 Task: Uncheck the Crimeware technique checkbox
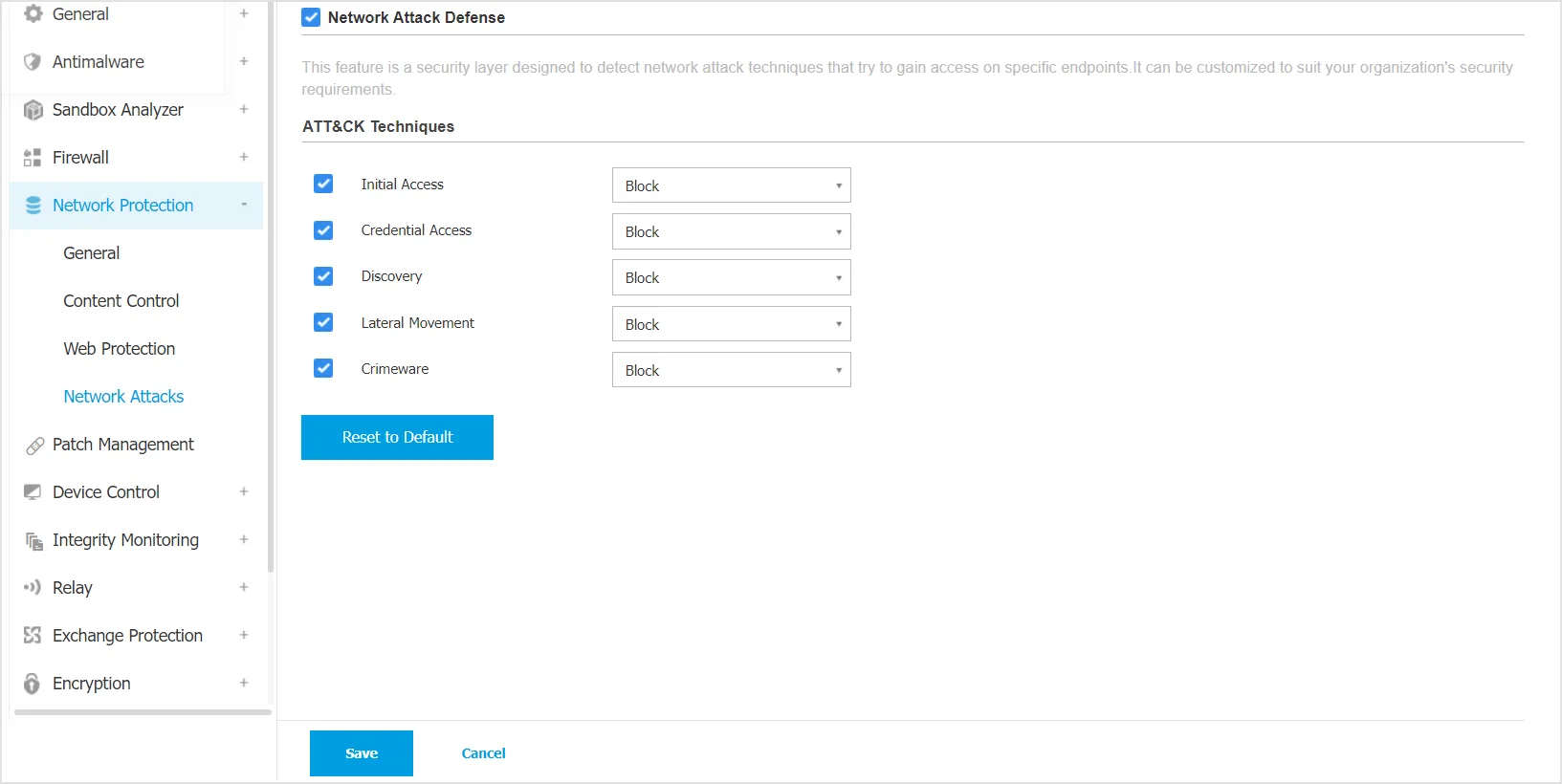[x=323, y=369]
